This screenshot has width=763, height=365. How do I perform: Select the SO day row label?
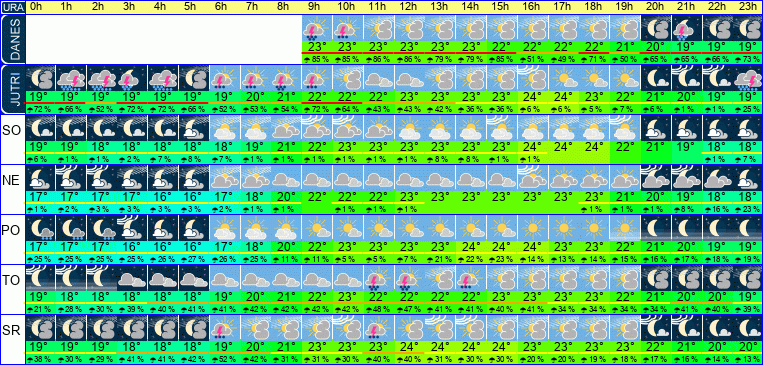point(11,130)
